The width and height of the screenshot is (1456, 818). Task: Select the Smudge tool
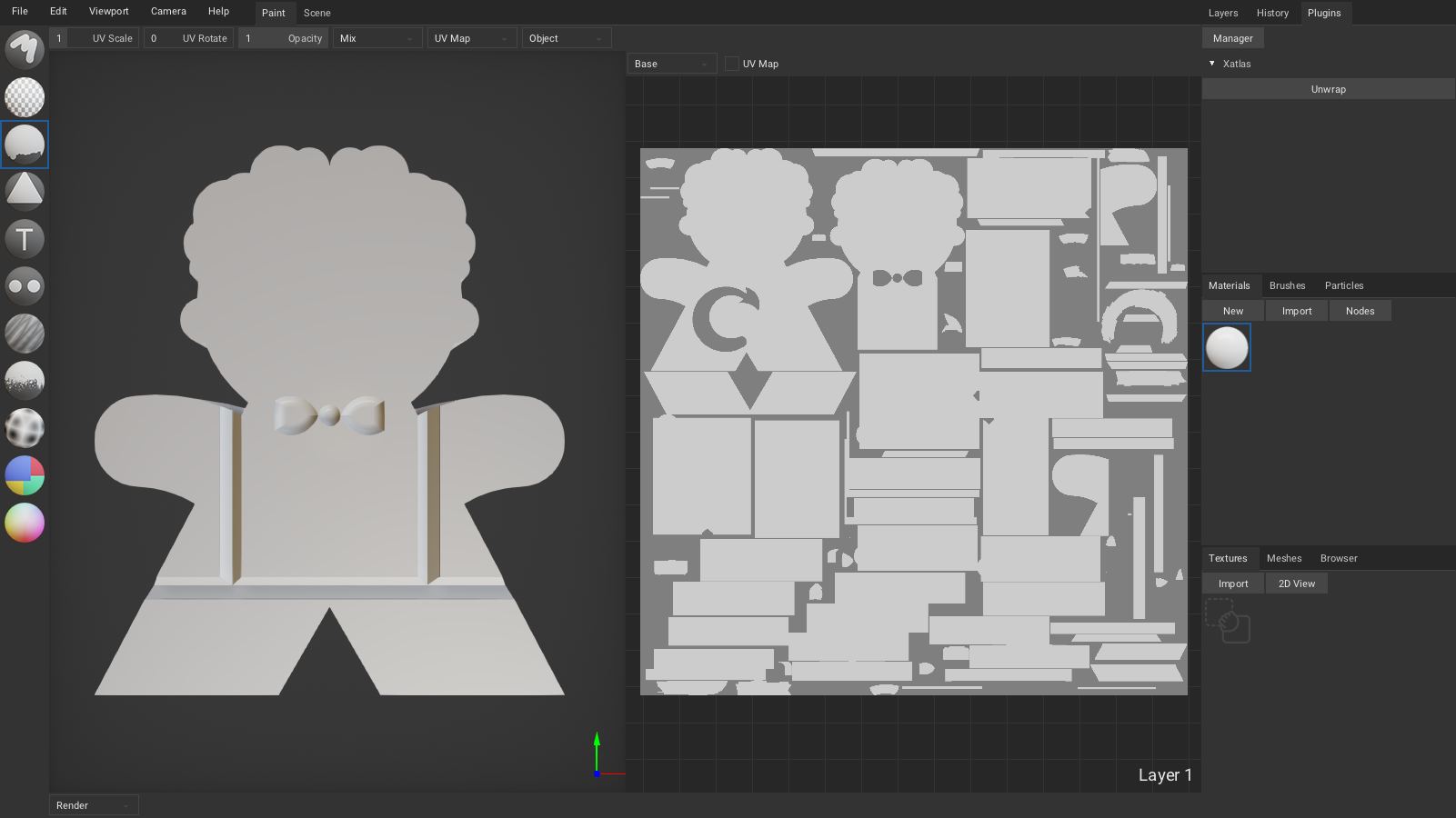tap(25, 381)
